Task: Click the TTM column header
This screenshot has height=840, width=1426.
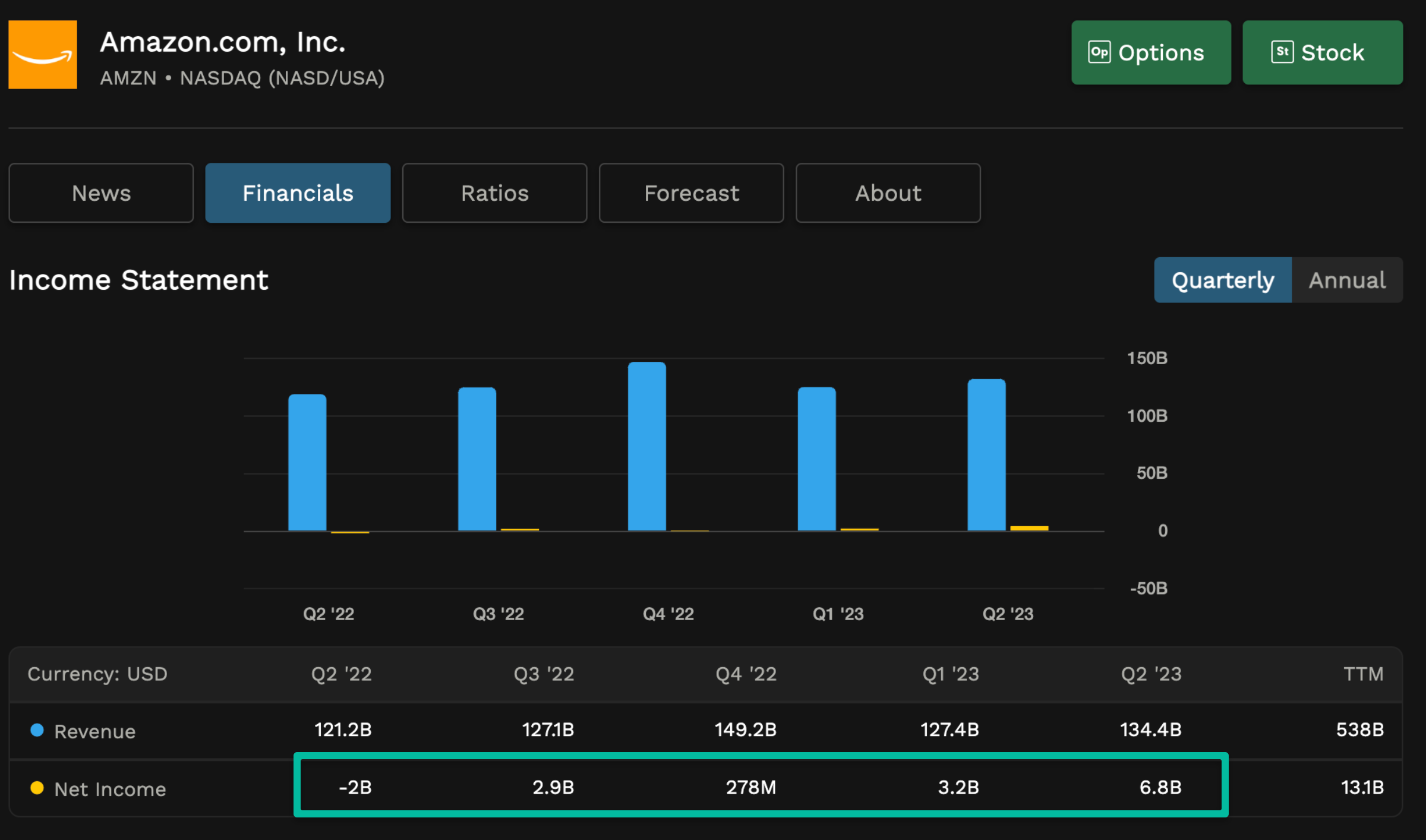Action: (1364, 674)
